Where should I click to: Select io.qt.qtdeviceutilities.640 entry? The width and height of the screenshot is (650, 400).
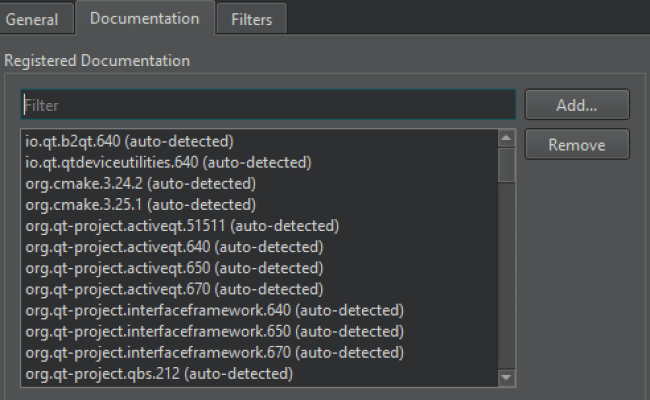(260, 162)
